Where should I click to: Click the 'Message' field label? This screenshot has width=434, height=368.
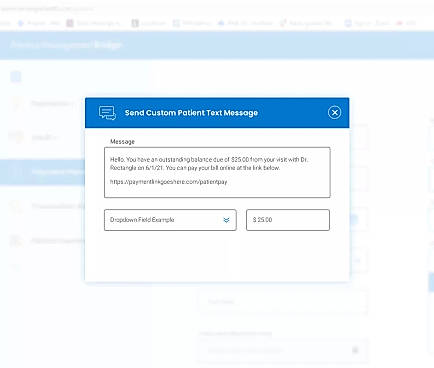point(122,141)
